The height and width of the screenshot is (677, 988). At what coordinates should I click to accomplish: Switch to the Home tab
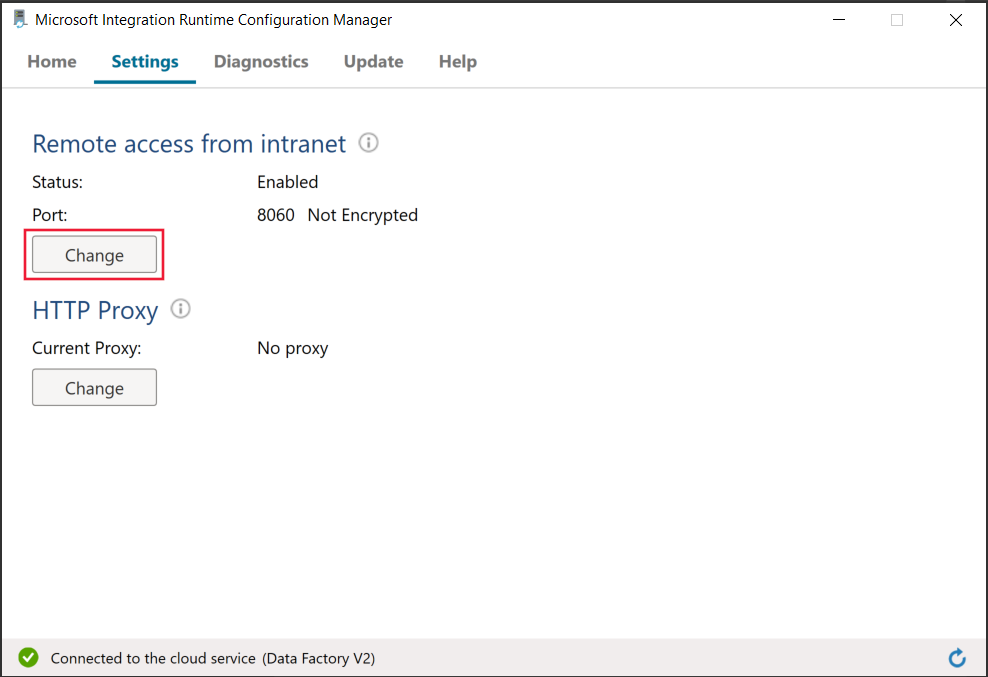[51, 61]
